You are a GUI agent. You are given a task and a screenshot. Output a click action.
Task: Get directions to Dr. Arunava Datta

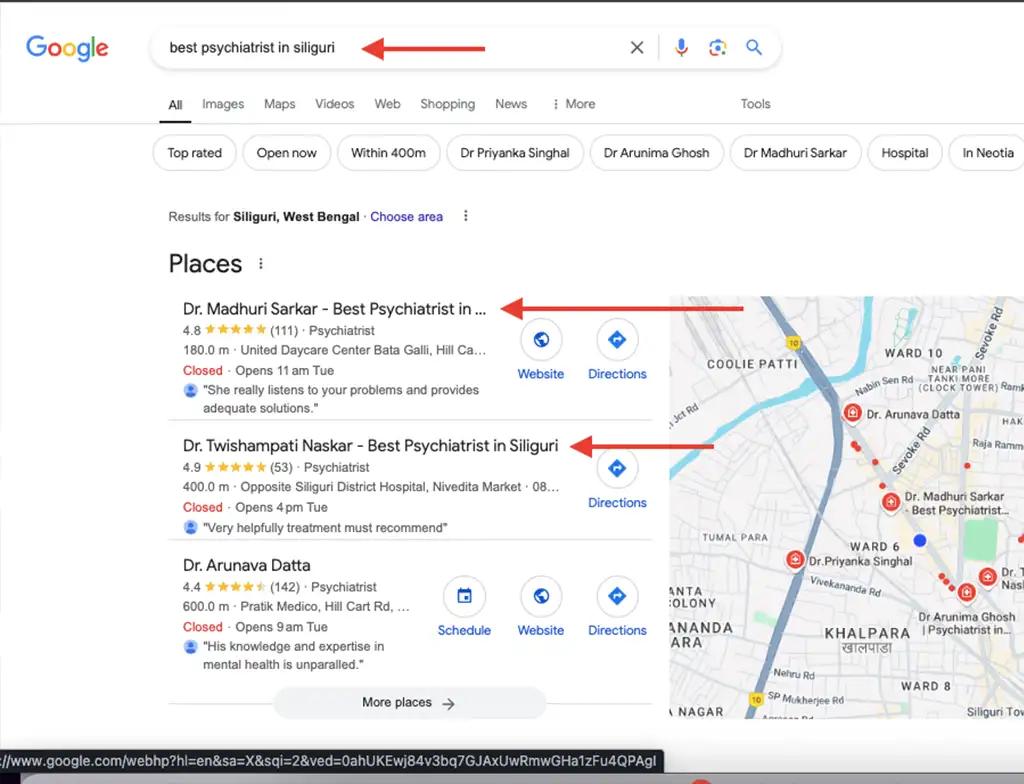pos(617,607)
